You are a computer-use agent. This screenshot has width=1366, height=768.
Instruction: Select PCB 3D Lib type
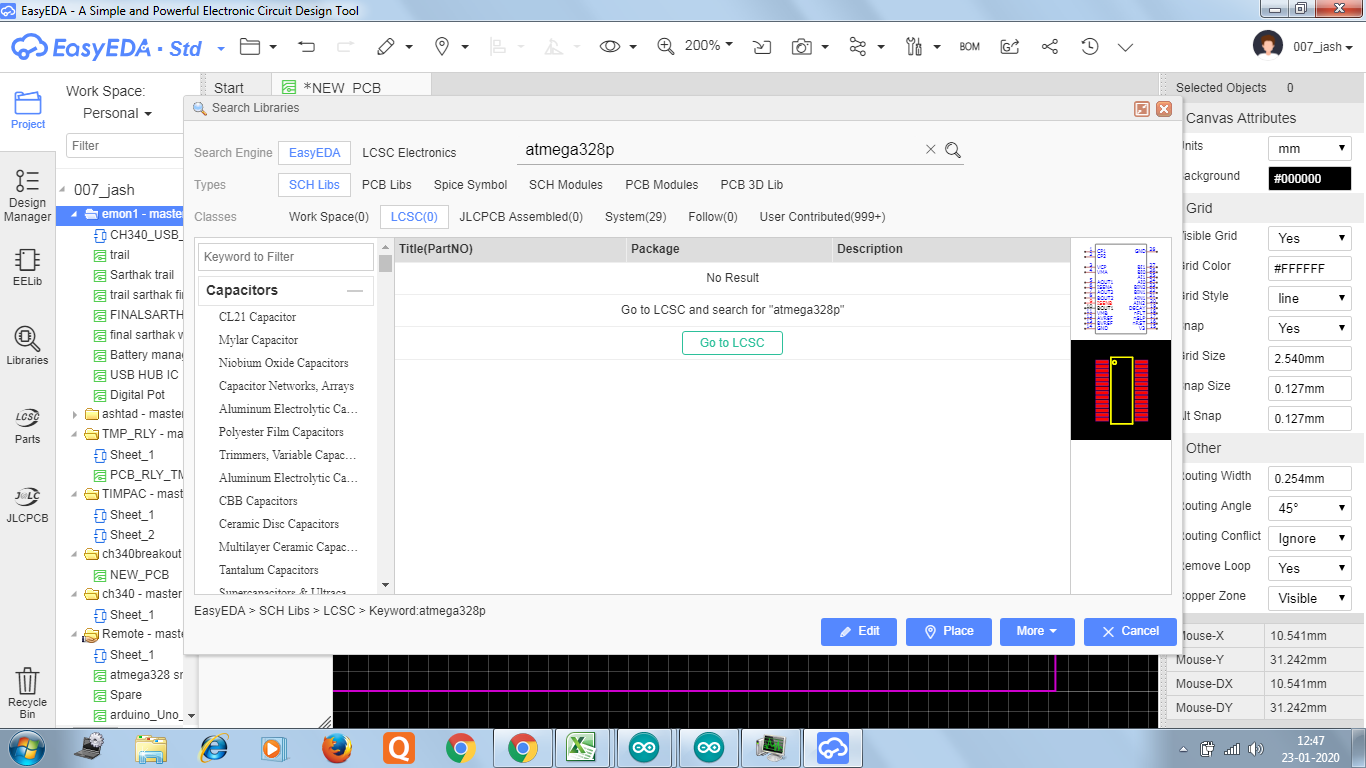coord(752,185)
